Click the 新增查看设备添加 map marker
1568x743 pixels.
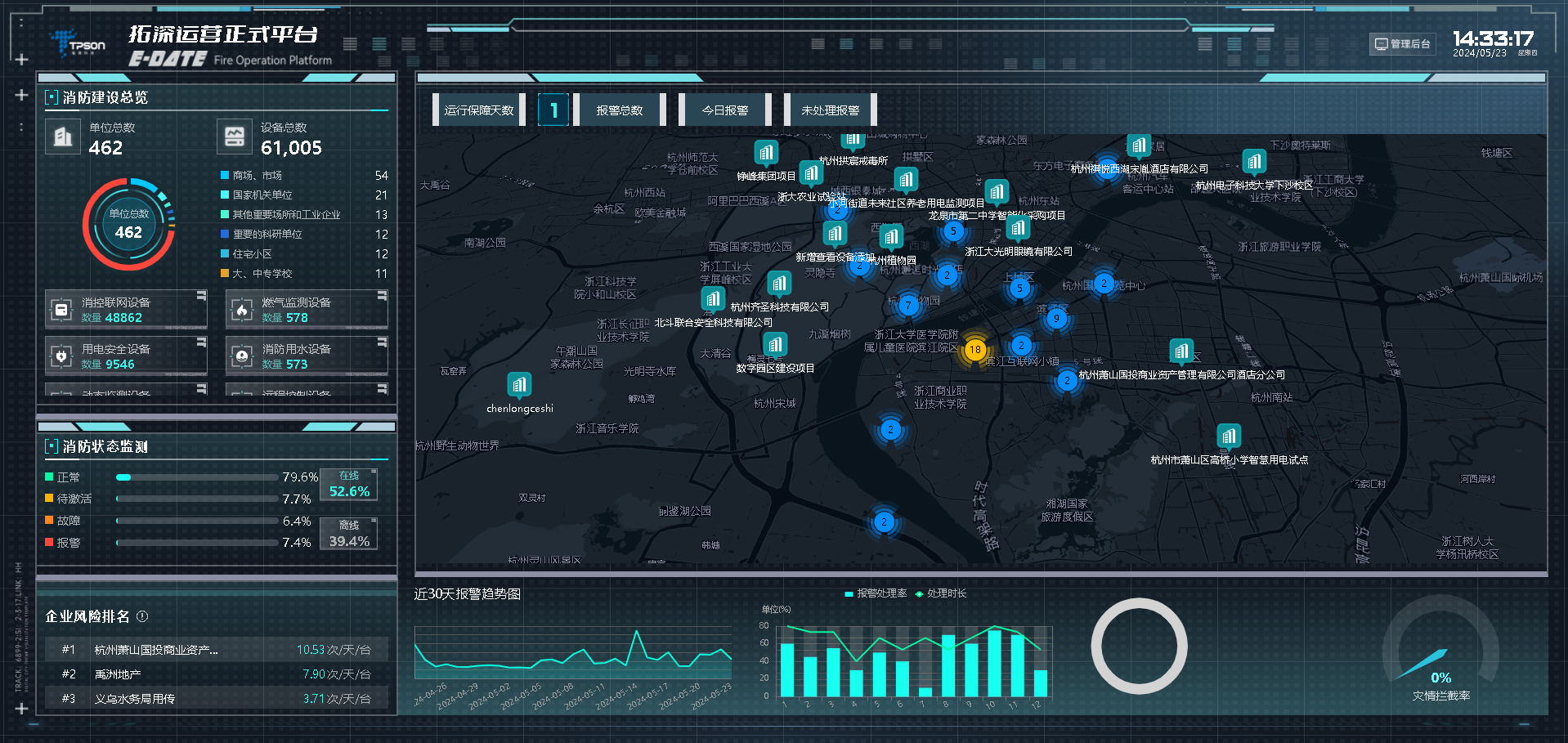835,235
